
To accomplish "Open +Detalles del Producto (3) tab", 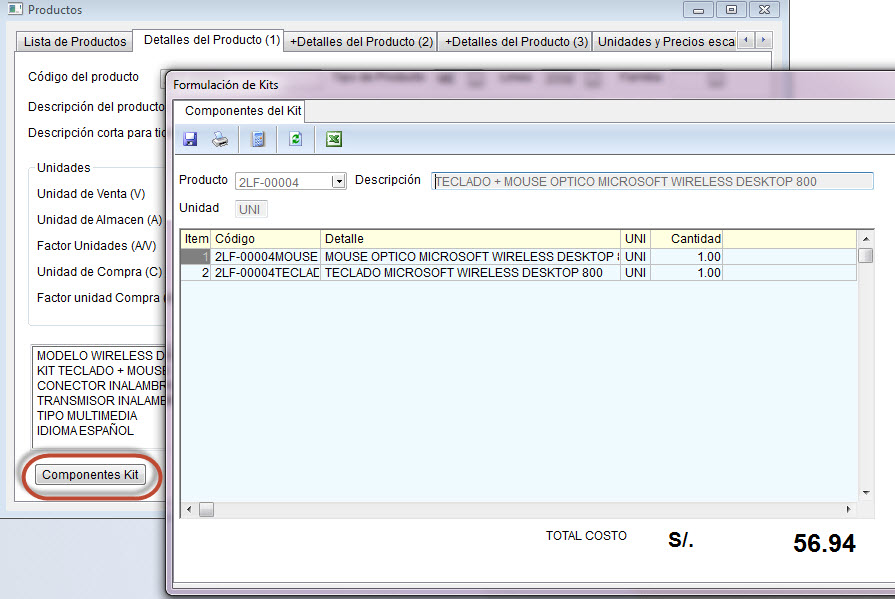I will (x=516, y=41).
